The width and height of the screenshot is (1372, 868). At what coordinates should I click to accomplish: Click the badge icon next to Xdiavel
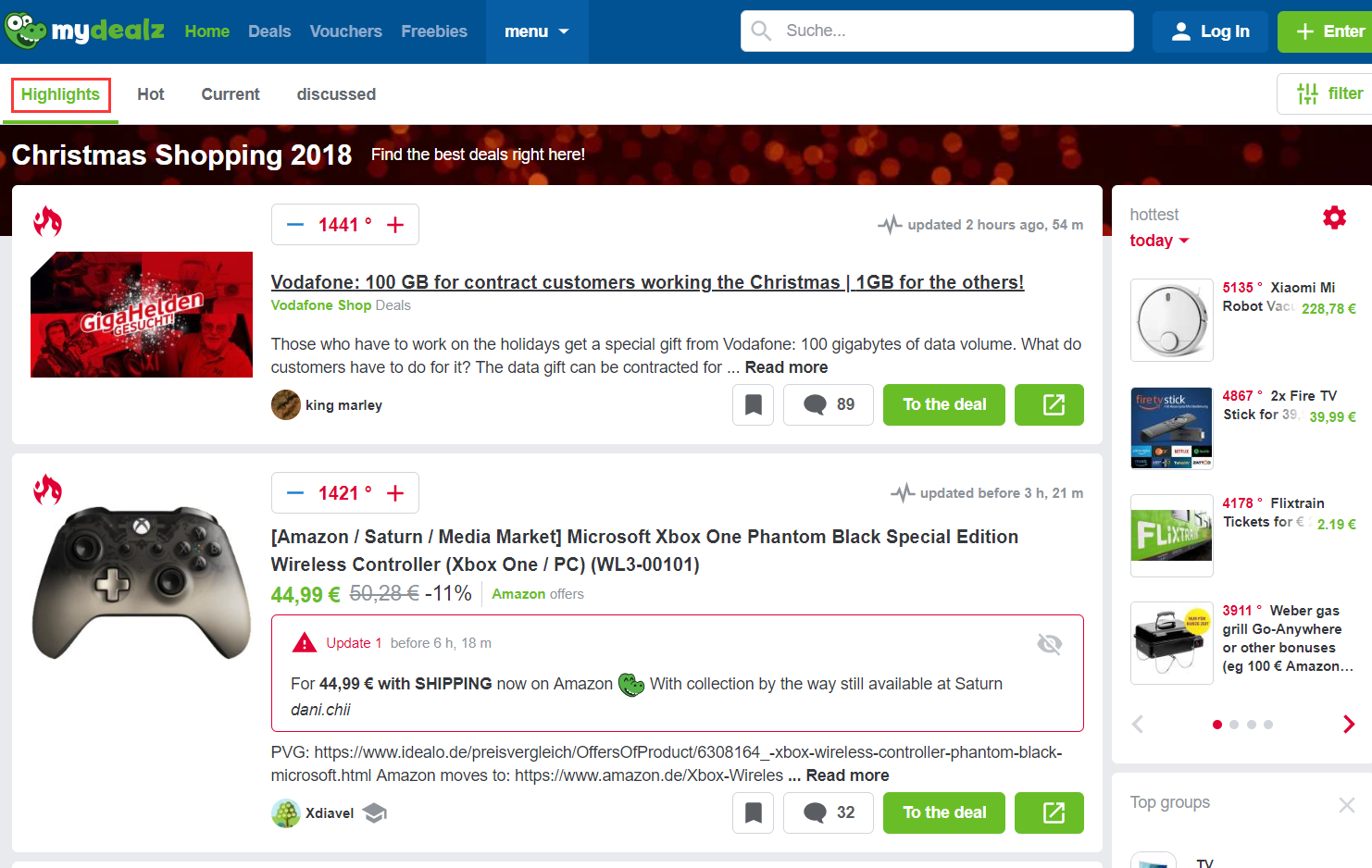(x=374, y=813)
